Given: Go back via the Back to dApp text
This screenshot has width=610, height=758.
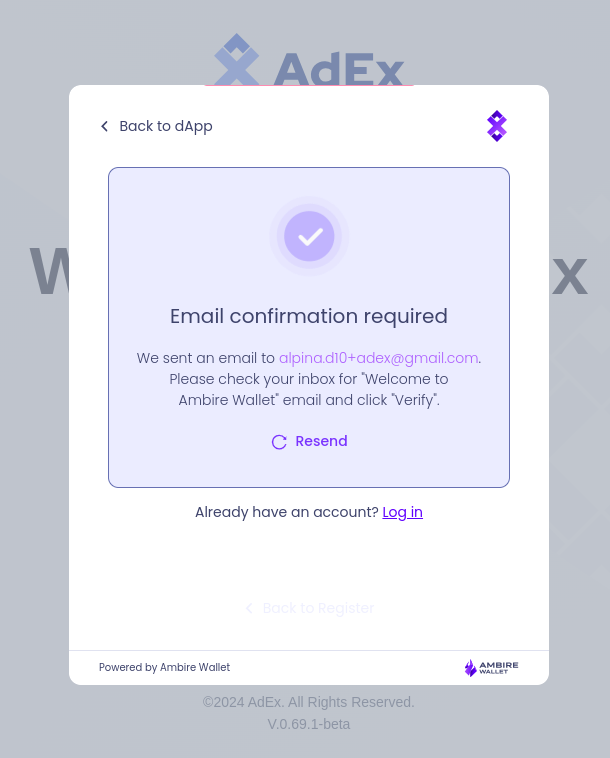Looking at the screenshot, I should point(166,126).
